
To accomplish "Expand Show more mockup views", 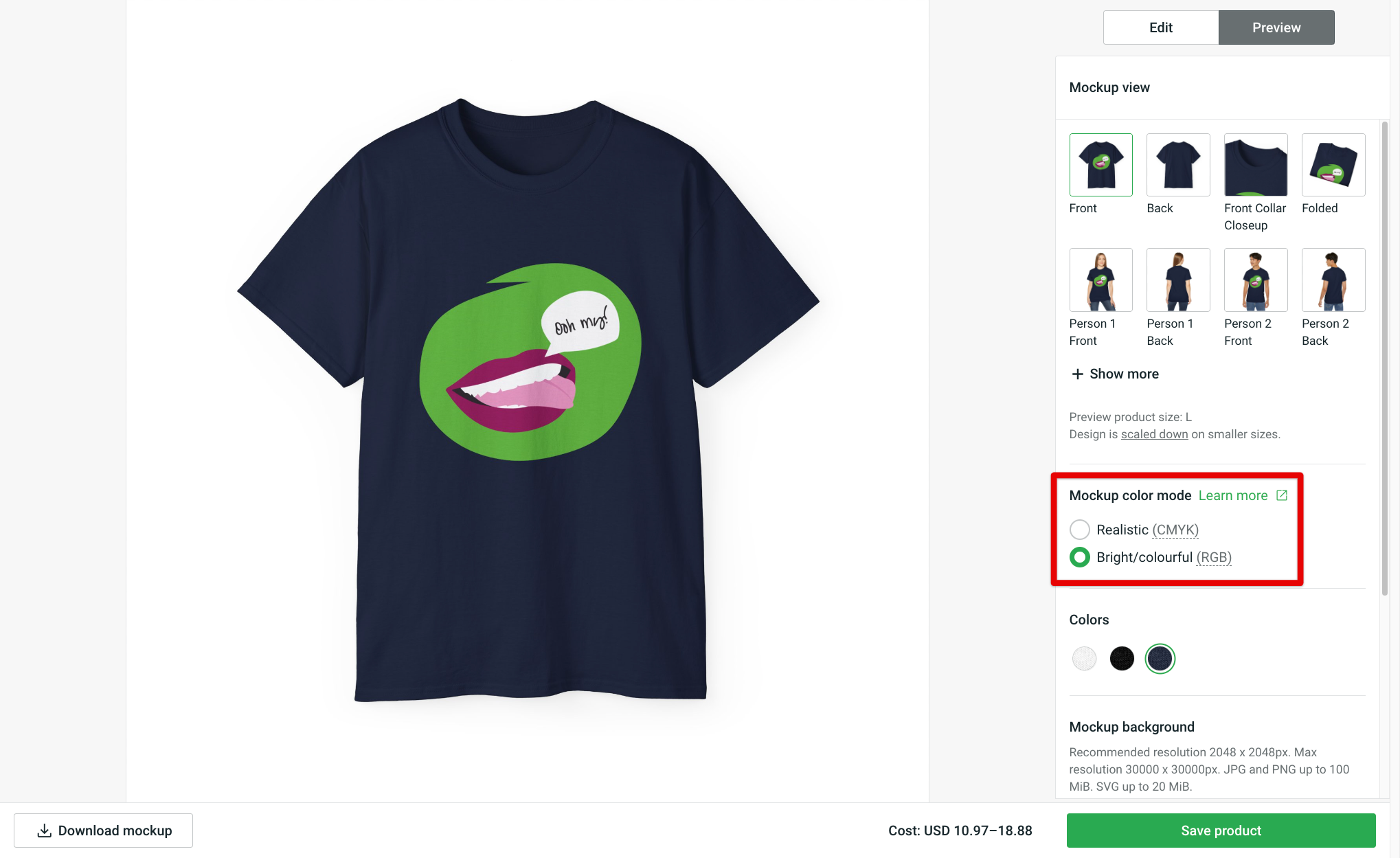I will [x=1114, y=374].
